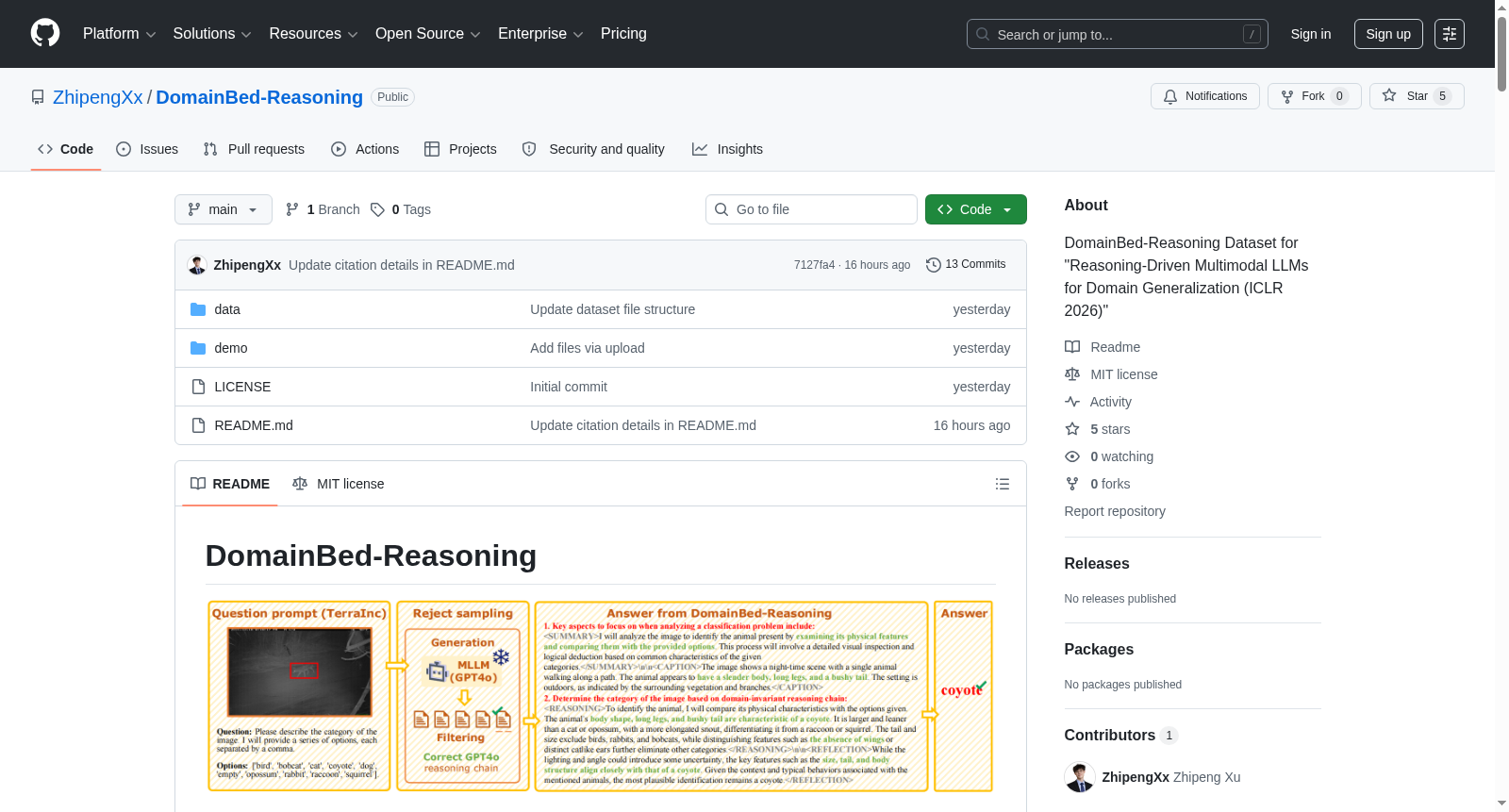Expand the Solutions menu
This screenshot has height=812, width=1509.
click(212, 34)
